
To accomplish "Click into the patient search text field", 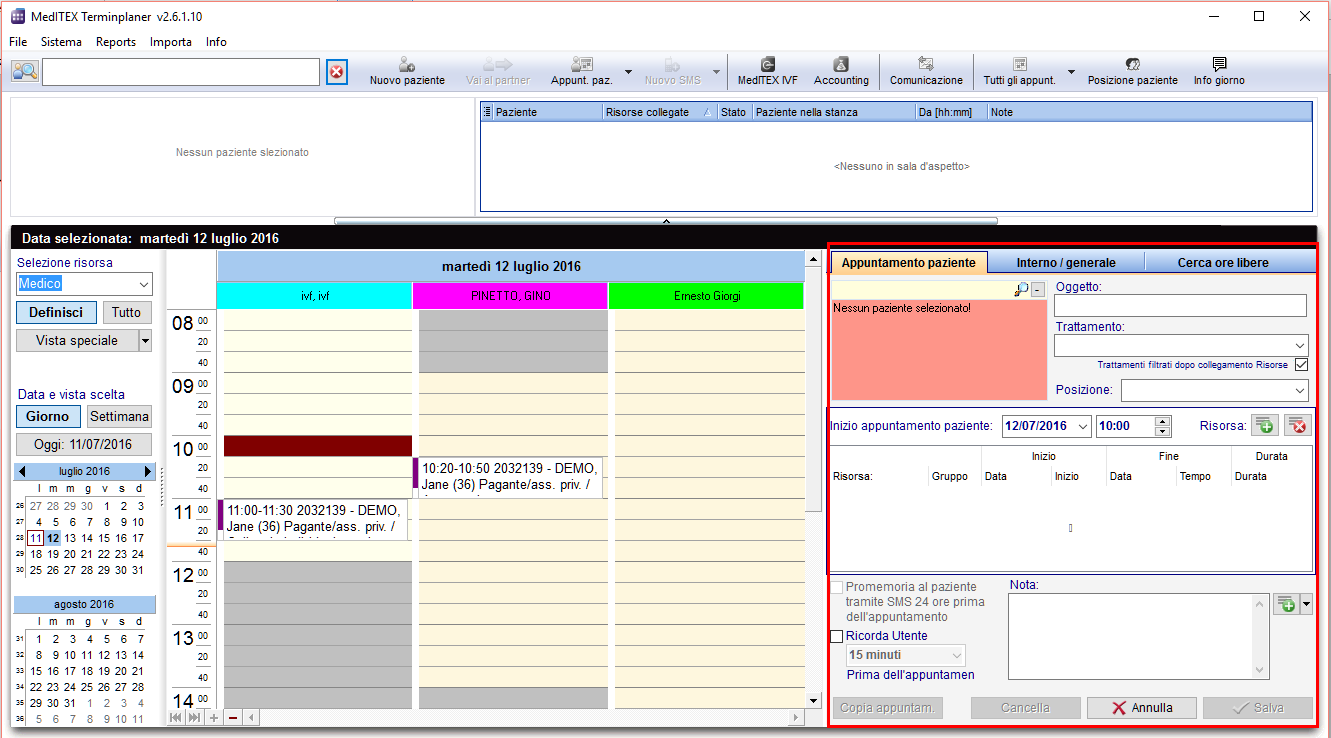I will (x=181, y=72).
